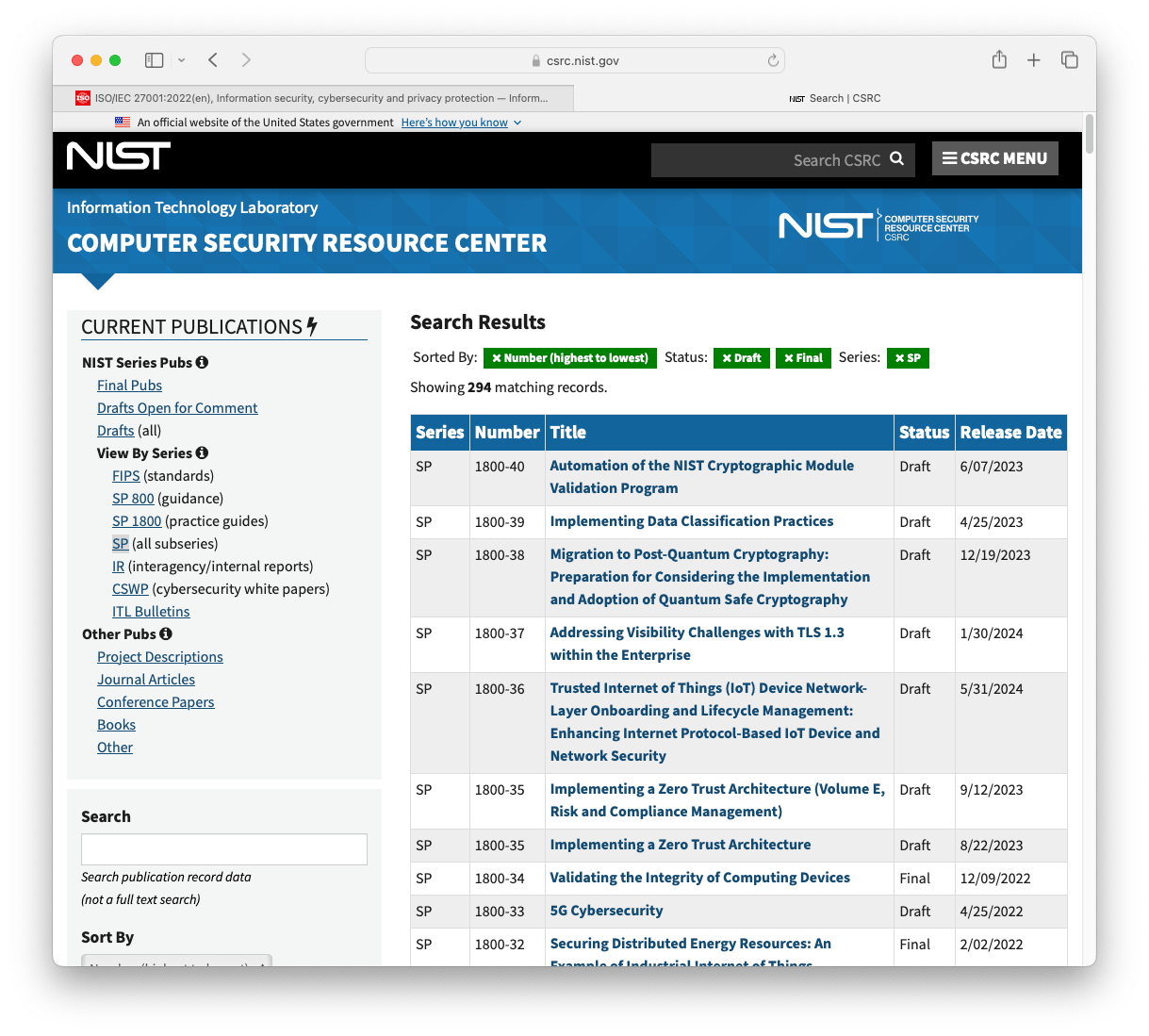Remove the 'Number (highest to lowest)' sort tag
This screenshot has width=1149, height=1036.
[569, 358]
